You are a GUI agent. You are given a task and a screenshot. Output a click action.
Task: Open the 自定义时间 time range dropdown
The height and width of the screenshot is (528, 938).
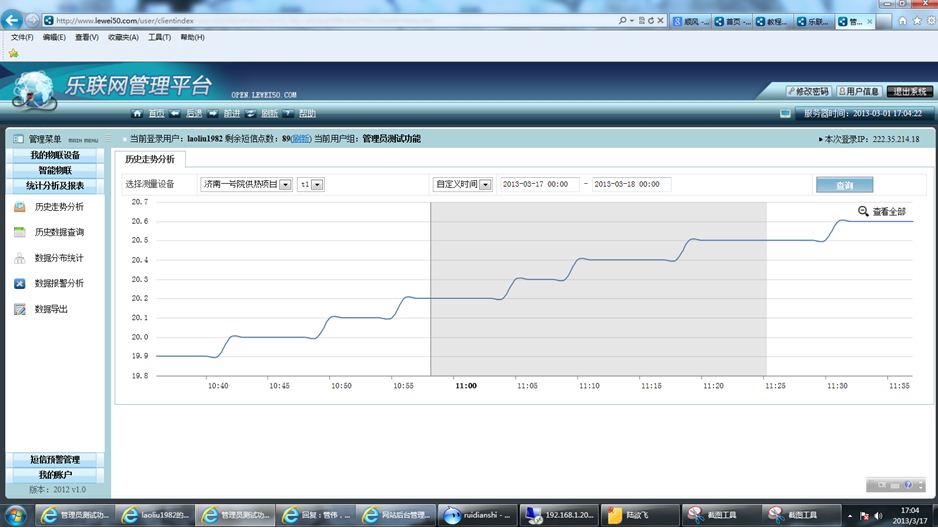coord(485,185)
